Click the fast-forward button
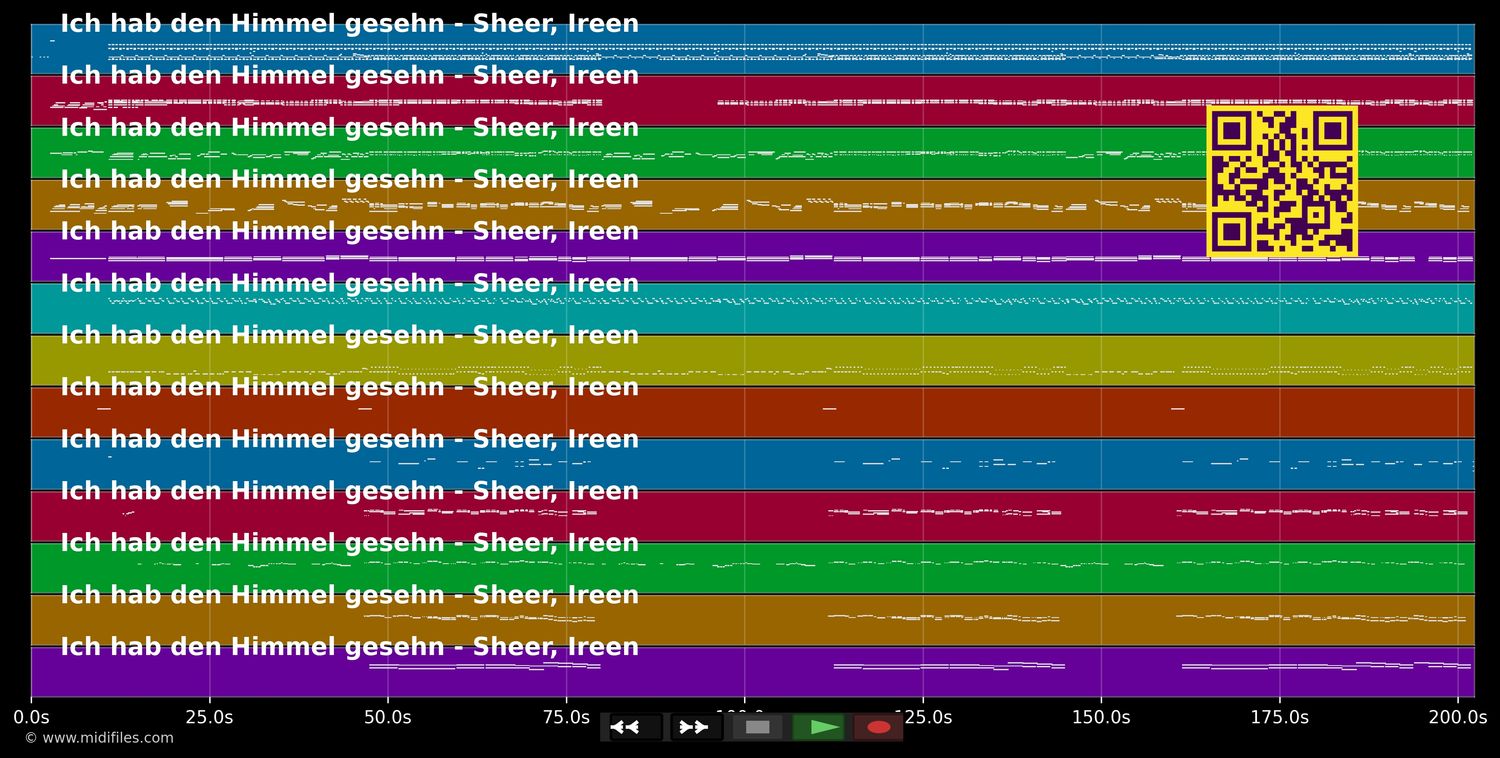Screen dimensions: 1500x758 [696, 727]
